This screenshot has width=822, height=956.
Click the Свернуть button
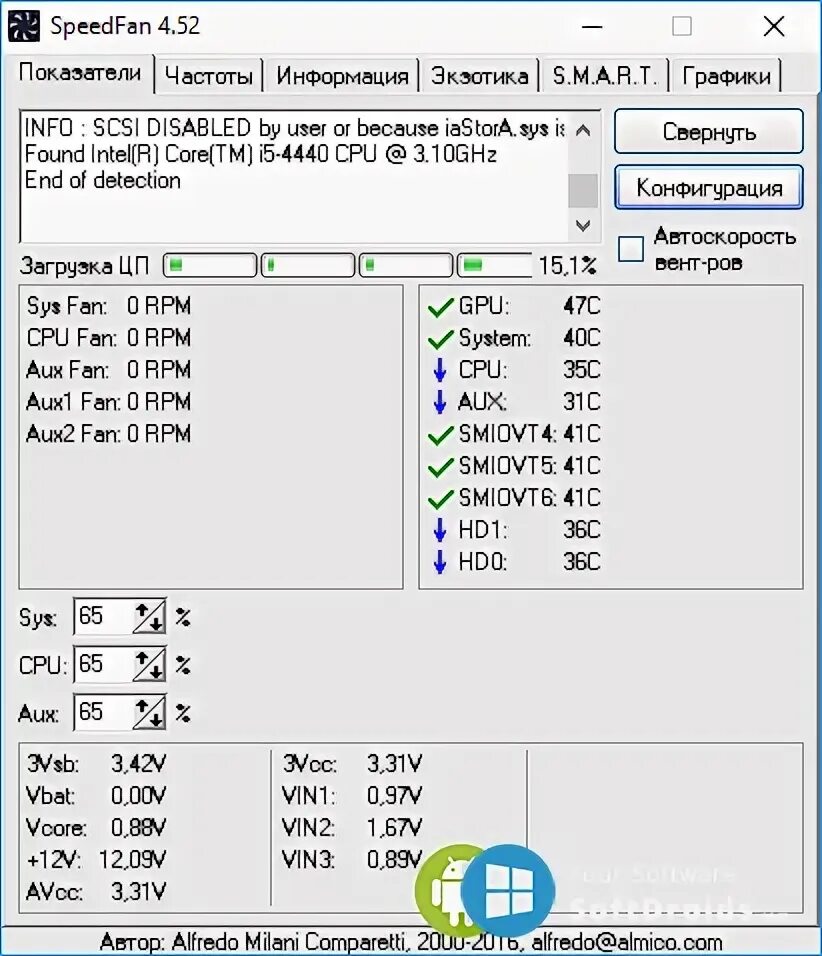point(709,132)
